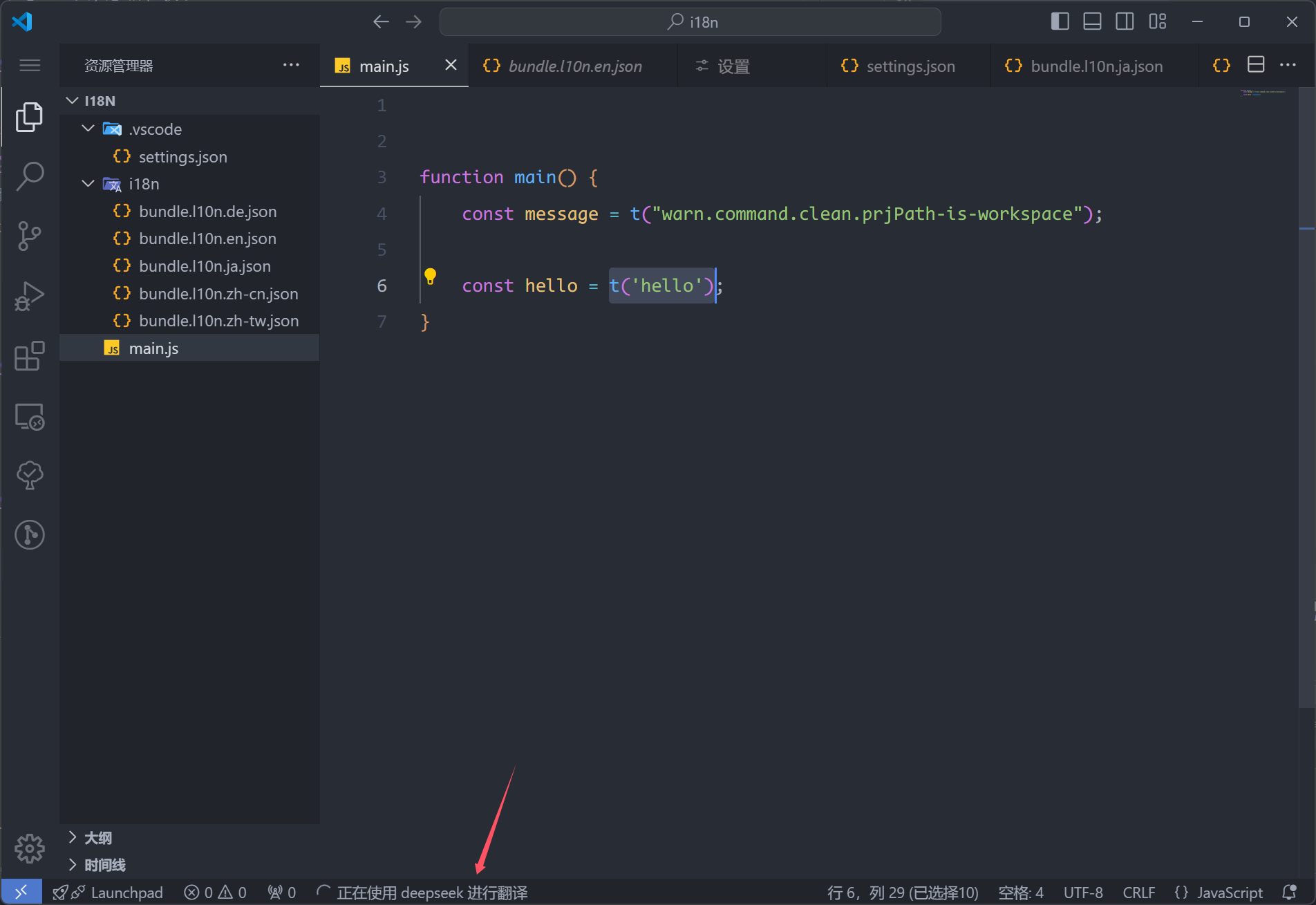The width and height of the screenshot is (1316, 905).
Task: Click the line 6 column 29 cursor position
Action: [903, 893]
